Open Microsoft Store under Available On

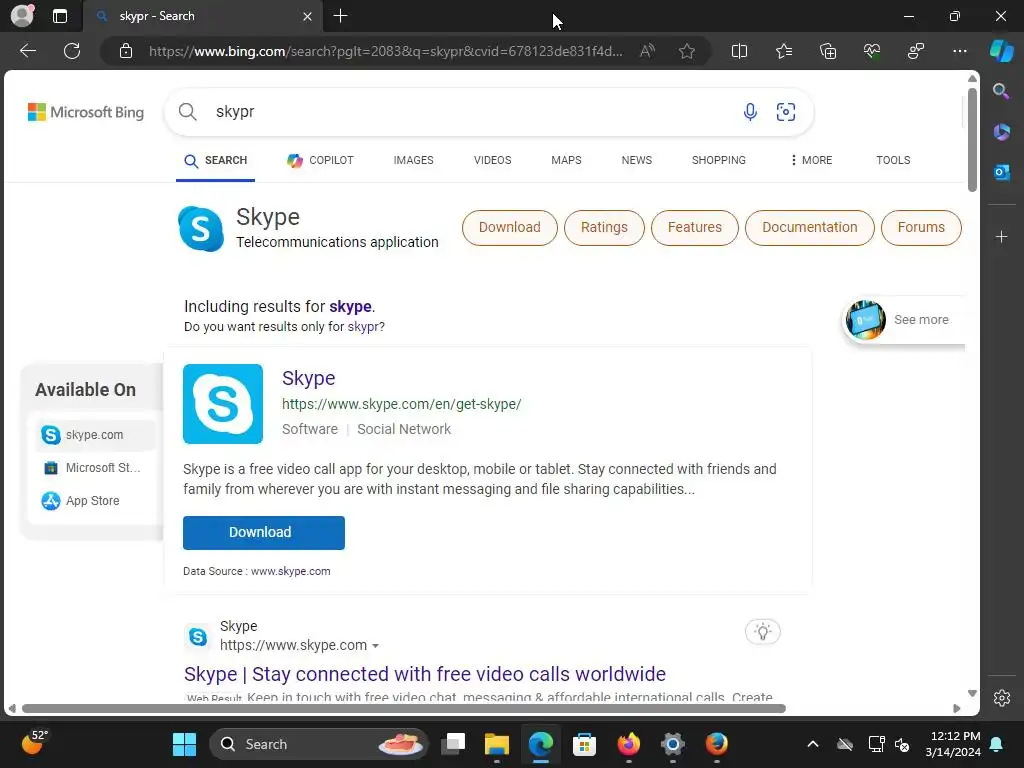(x=94, y=468)
